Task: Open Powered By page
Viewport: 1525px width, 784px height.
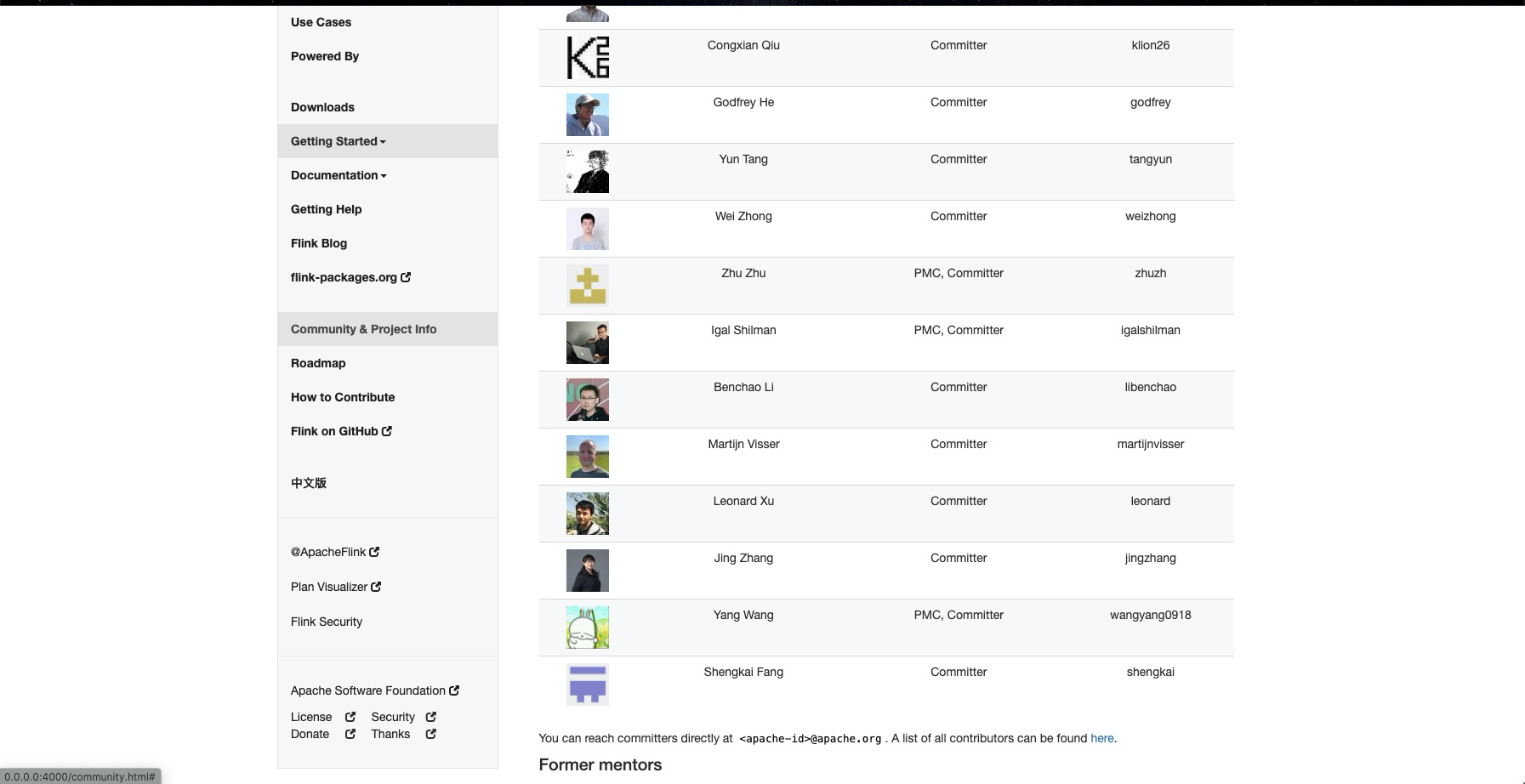Action: (325, 56)
